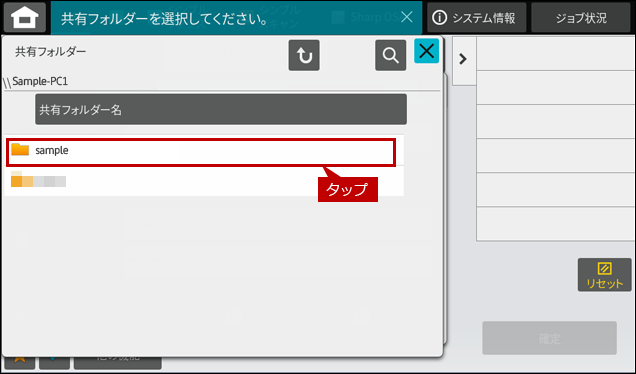
Task: Refresh the shared folder list
Action: point(304,55)
